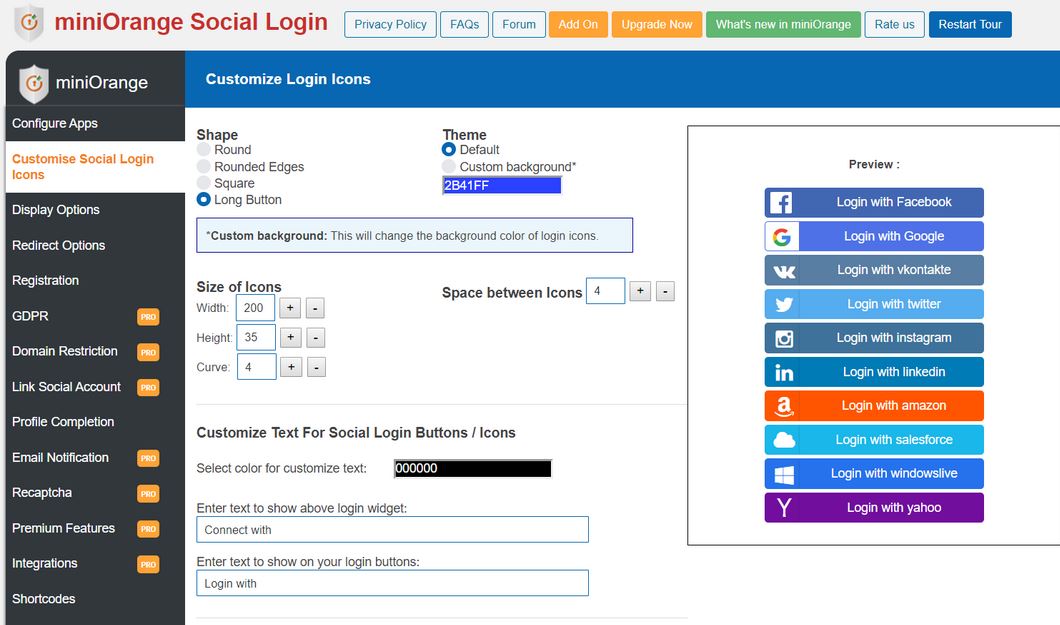1060x625 pixels.
Task: Select the Default theme radio button
Action: 449,149
